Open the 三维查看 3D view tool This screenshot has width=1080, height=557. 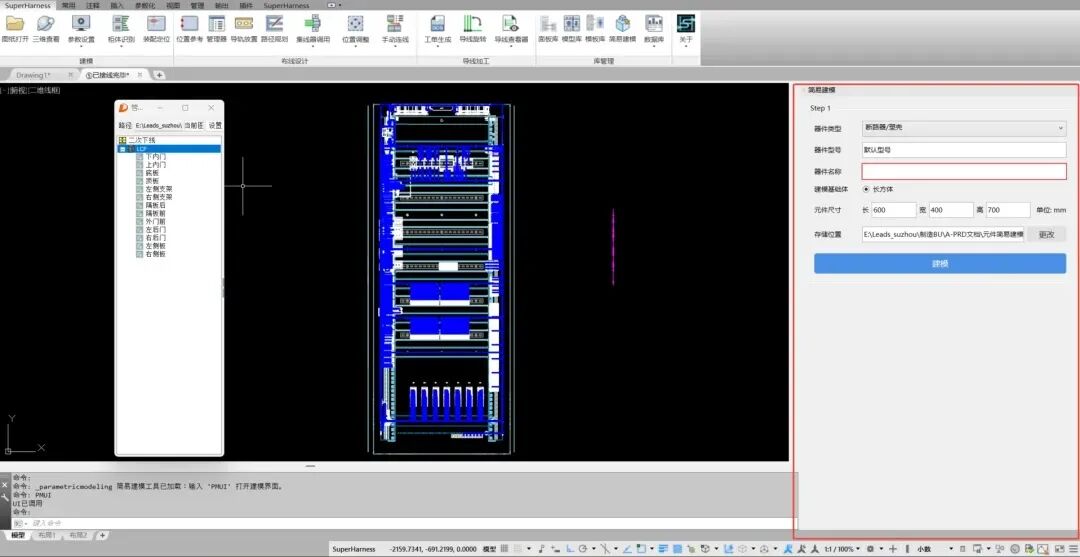point(46,24)
